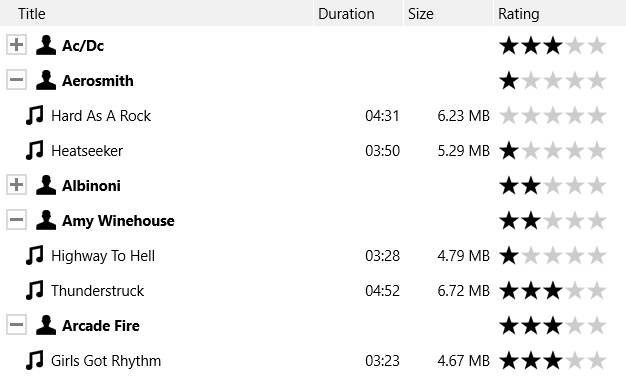Click the Ac/Dc artist person icon
Image resolution: width=626 pixels, height=386 pixels.
pyautogui.click(x=46, y=45)
